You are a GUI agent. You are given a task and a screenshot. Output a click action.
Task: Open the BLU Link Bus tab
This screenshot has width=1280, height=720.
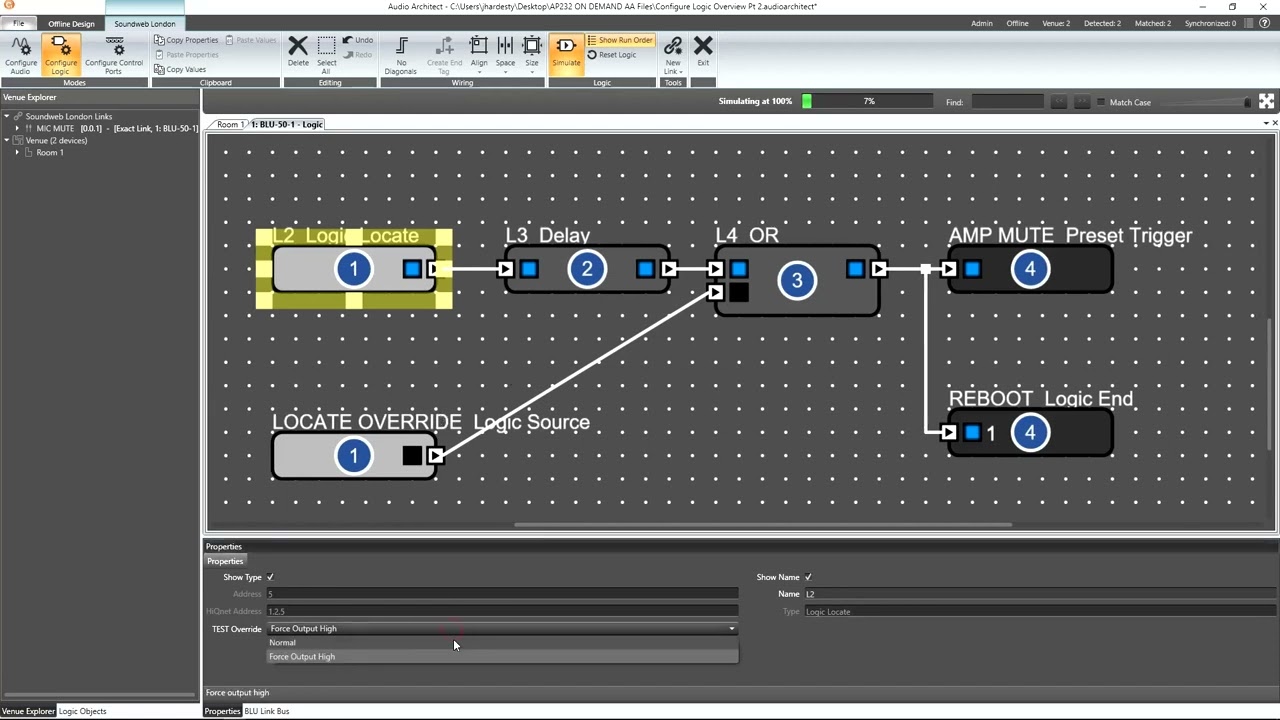click(x=267, y=711)
